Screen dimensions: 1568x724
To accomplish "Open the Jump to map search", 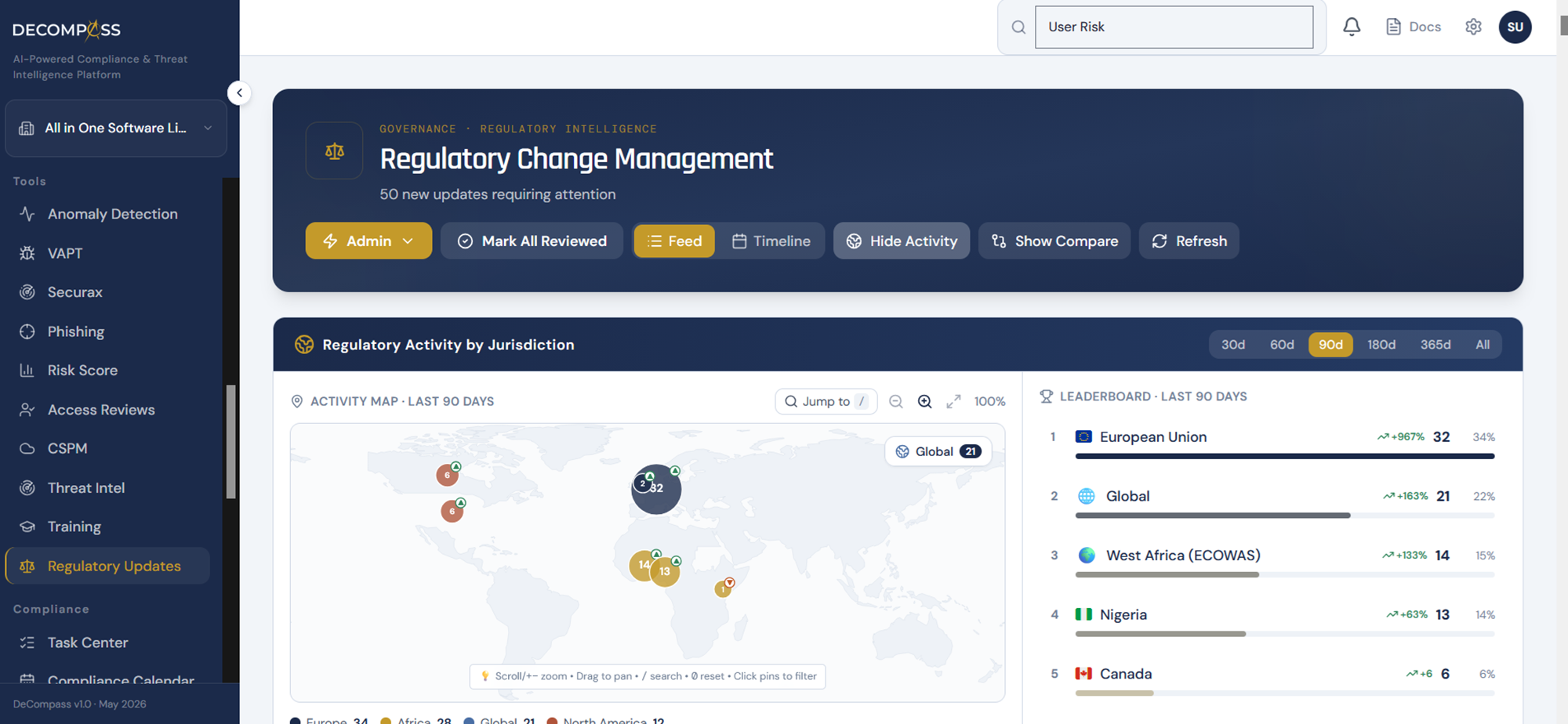I will pyautogui.click(x=826, y=401).
